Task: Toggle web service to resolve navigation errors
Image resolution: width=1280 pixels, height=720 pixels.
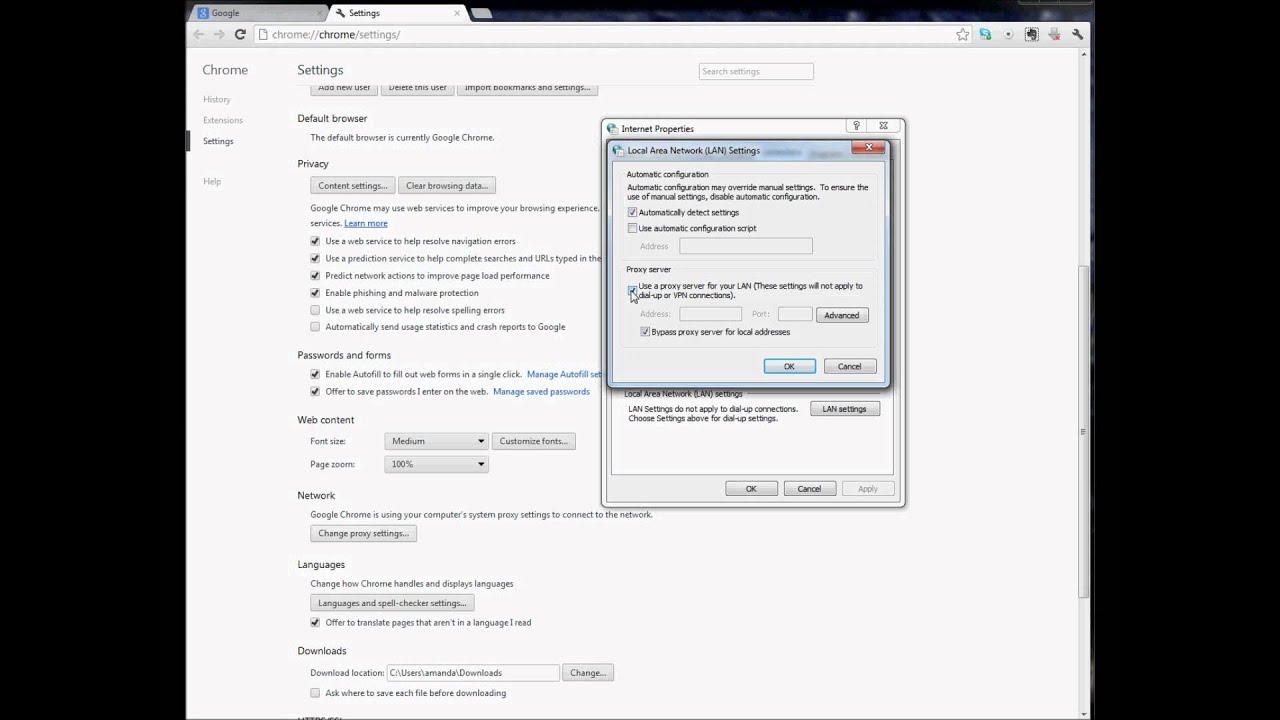Action: [315, 241]
